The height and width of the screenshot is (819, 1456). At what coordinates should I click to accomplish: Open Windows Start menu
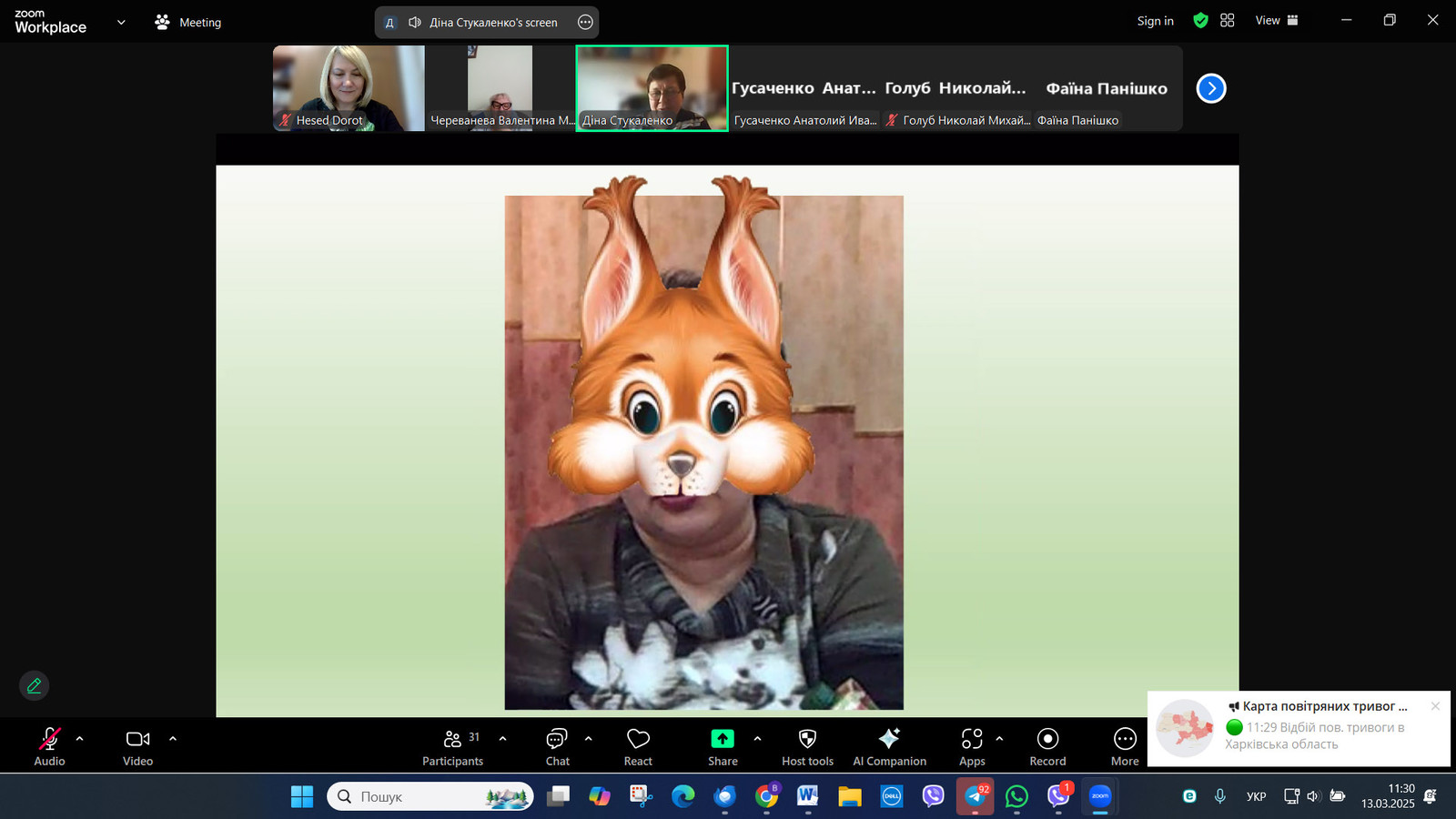pos(302,796)
